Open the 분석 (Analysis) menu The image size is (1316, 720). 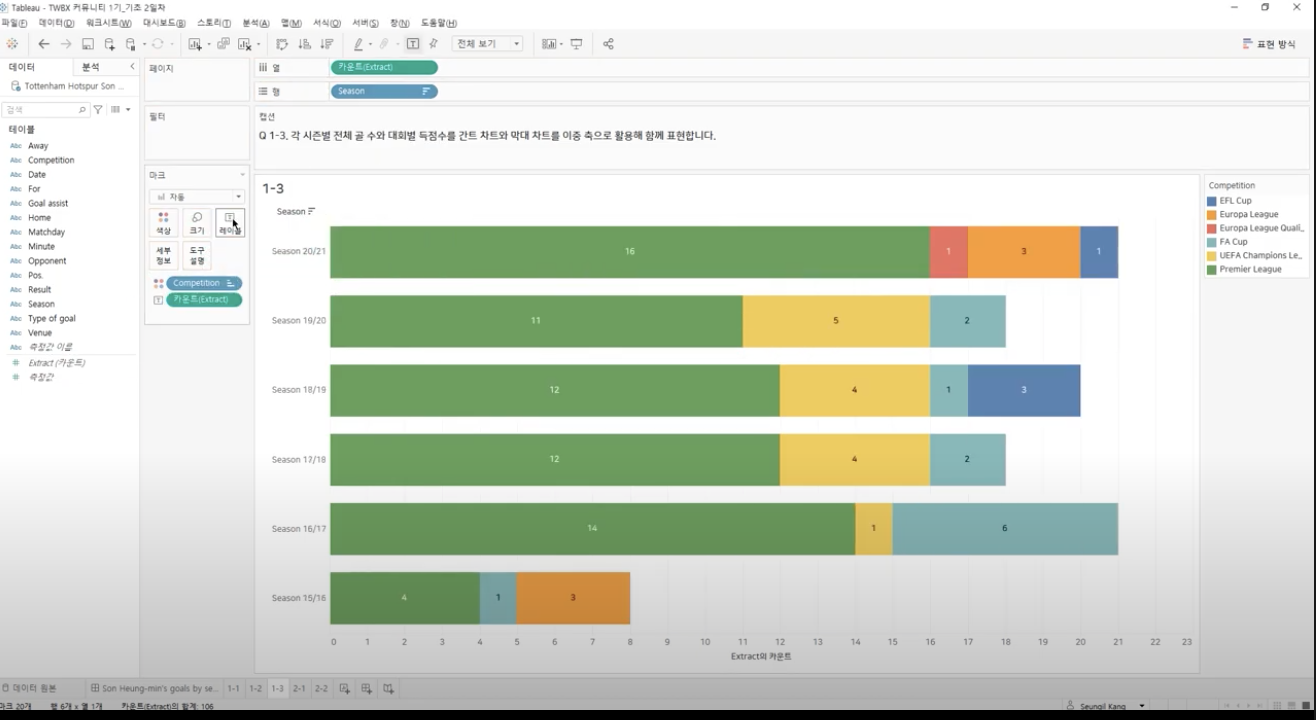(256, 23)
